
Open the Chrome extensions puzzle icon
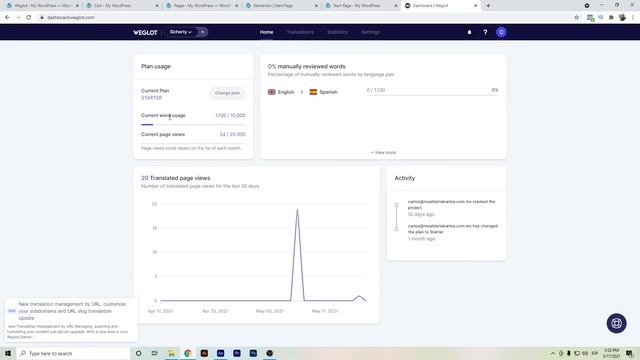point(611,18)
